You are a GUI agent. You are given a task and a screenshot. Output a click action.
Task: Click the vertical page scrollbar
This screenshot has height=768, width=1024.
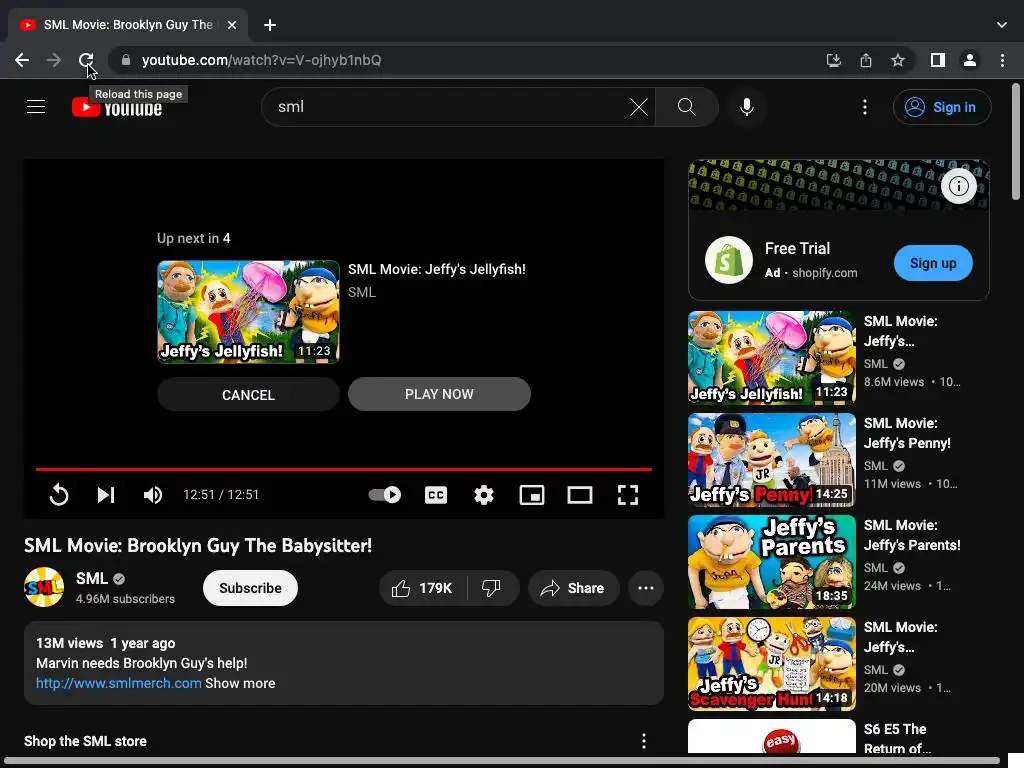click(1016, 140)
